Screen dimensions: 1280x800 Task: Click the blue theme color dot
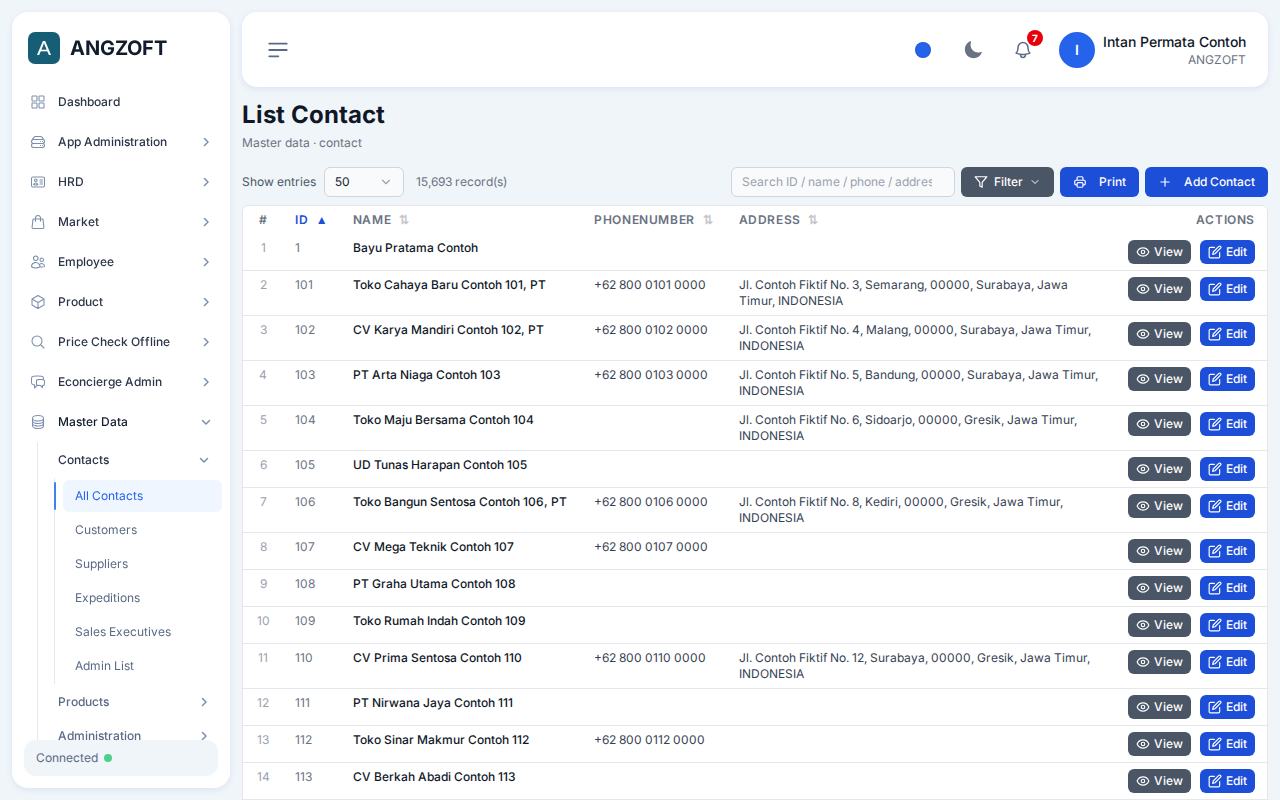pyautogui.click(x=923, y=50)
